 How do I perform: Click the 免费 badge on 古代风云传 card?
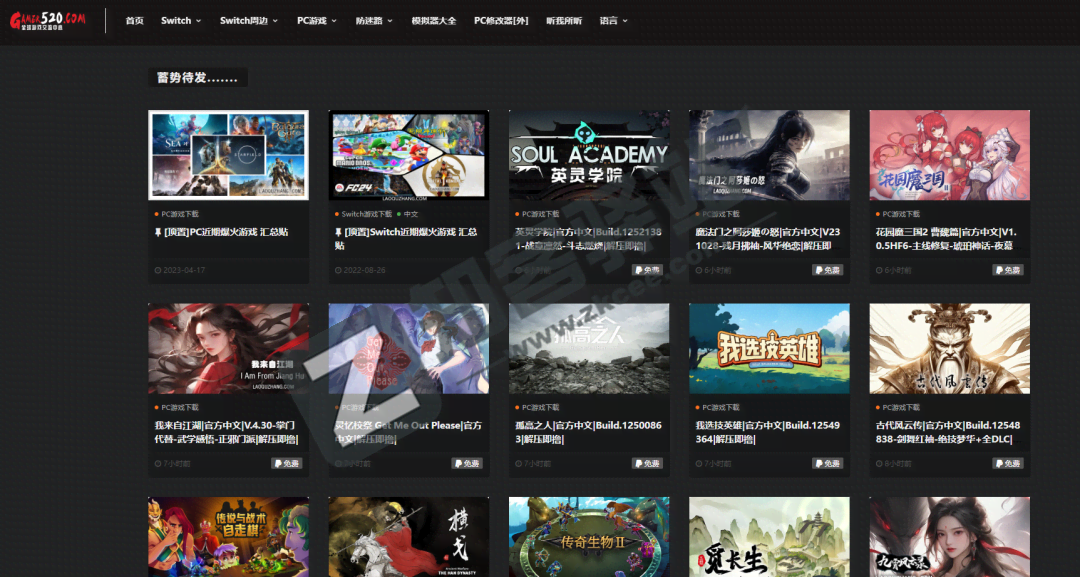coord(1007,464)
